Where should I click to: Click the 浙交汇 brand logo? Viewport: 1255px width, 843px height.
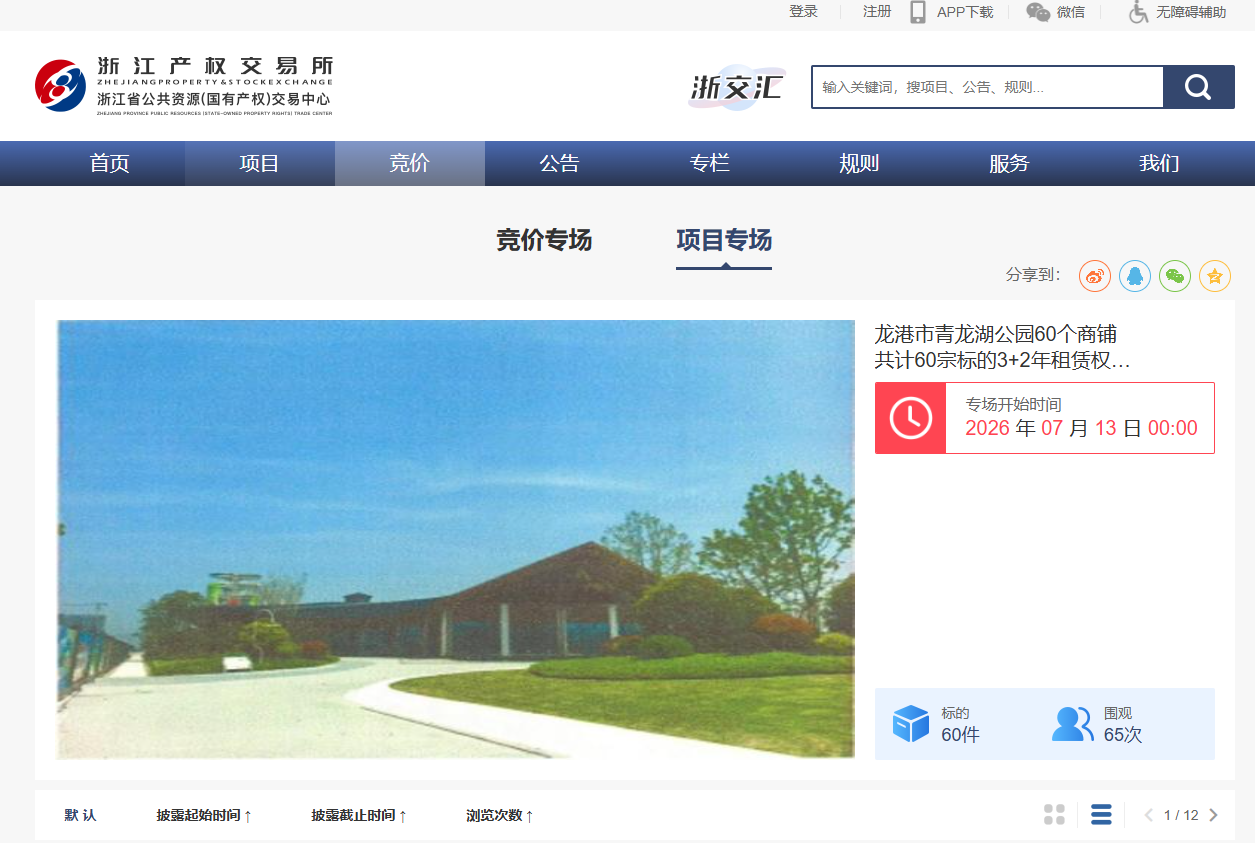[x=737, y=87]
